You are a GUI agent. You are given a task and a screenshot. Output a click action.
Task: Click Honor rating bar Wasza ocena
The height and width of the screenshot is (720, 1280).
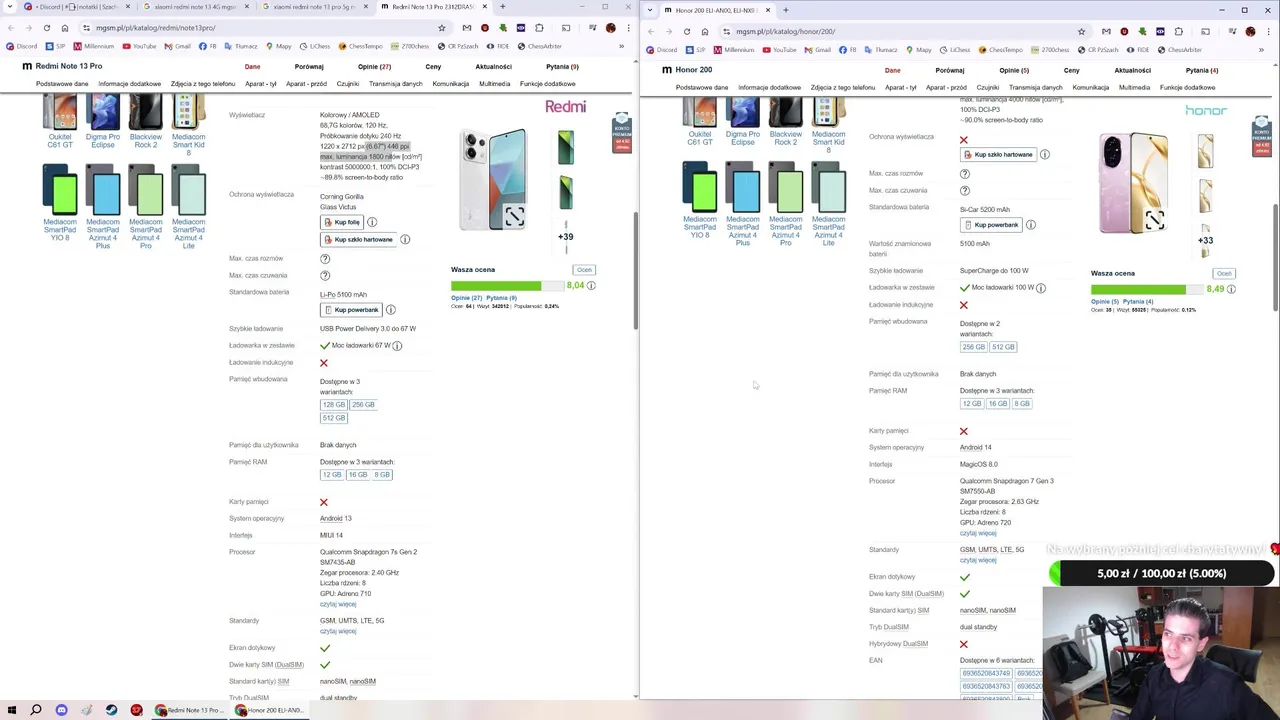tap(1147, 290)
